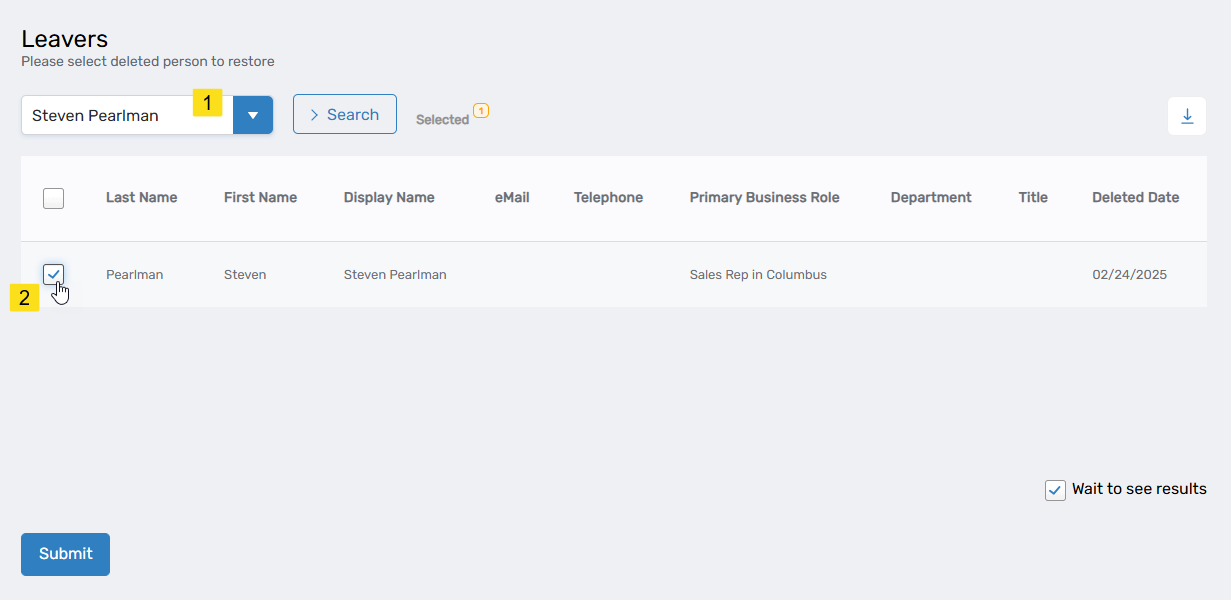Expand the person dropdown arrow

pyautogui.click(x=253, y=115)
